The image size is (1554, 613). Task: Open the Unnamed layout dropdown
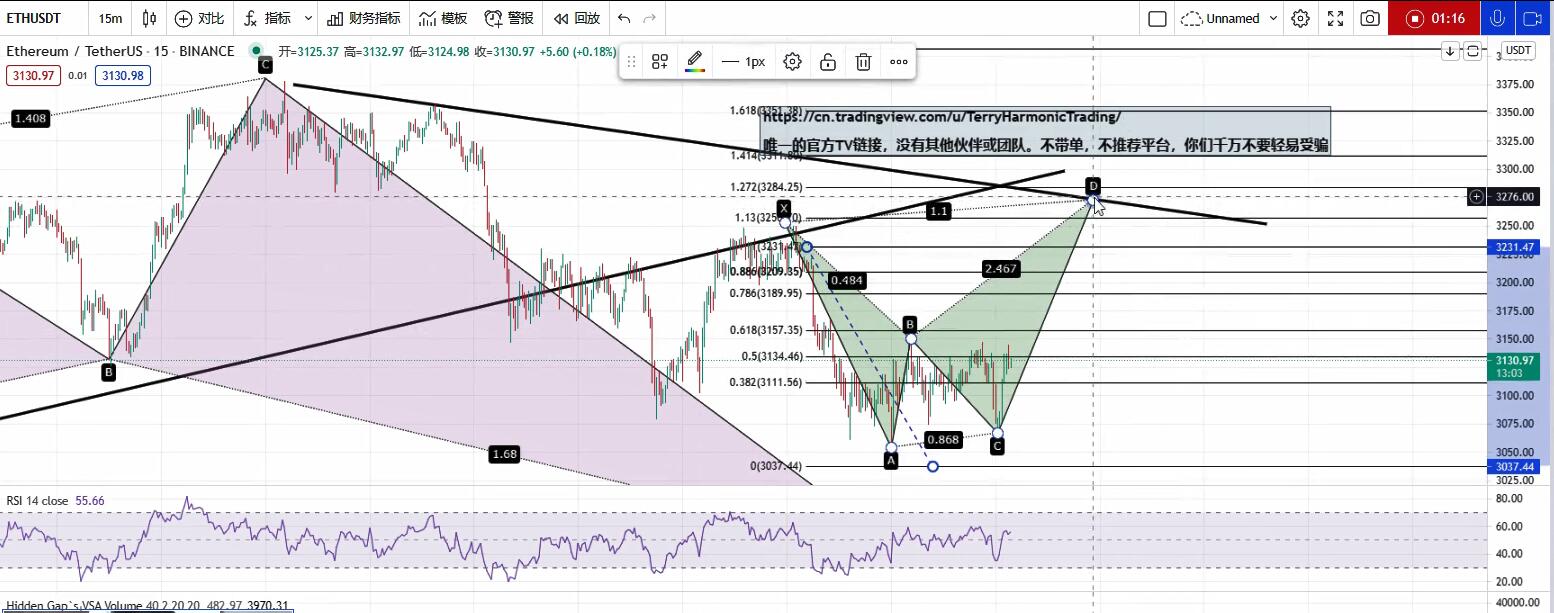pos(1229,18)
